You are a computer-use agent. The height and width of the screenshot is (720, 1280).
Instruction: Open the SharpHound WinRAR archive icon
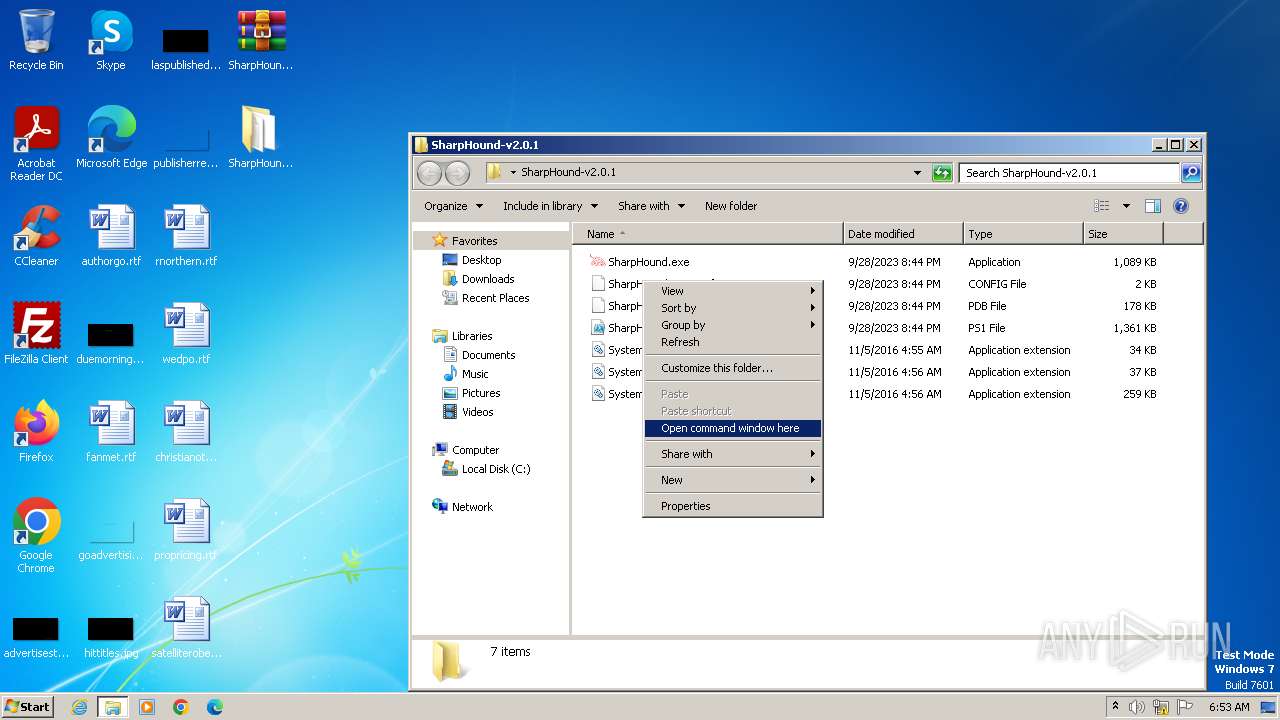click(x=260, y=40)
